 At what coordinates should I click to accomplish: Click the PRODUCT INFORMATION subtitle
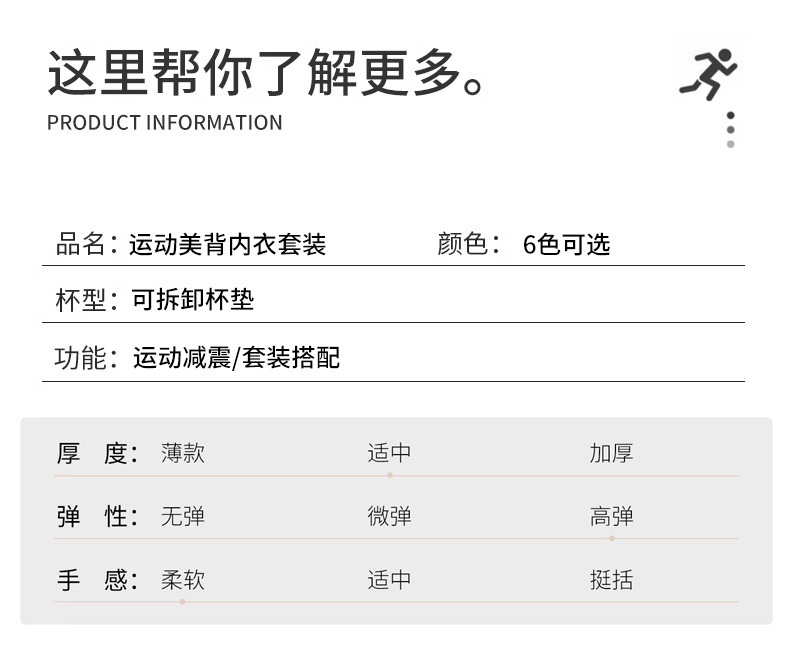point(165,123)
